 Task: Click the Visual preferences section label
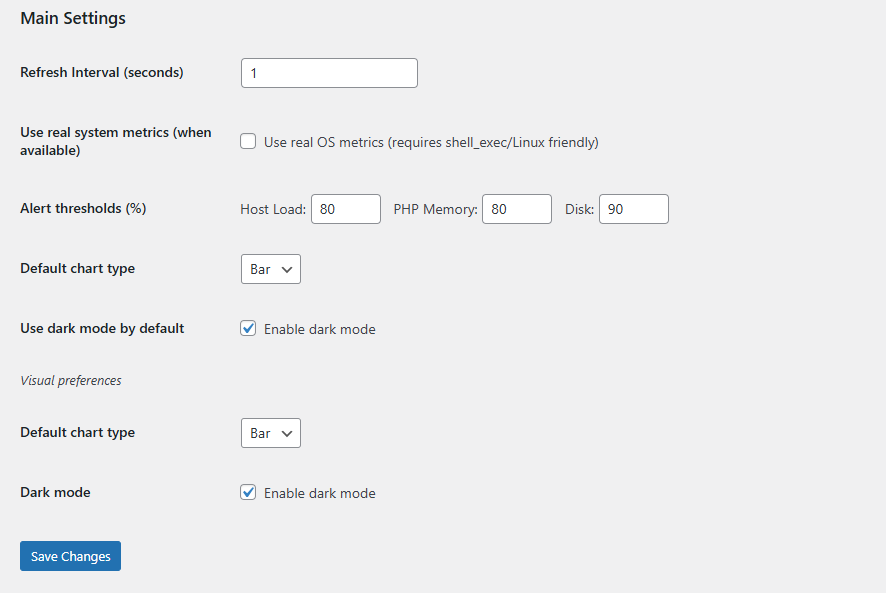[71, 380]
